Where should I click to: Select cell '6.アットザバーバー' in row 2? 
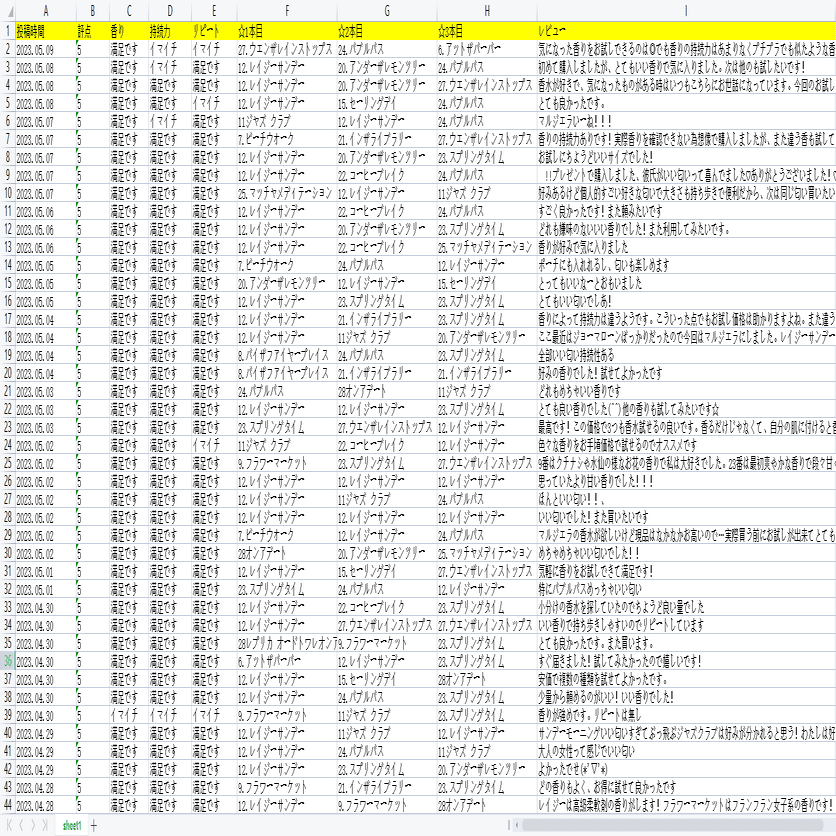[487, 50]
